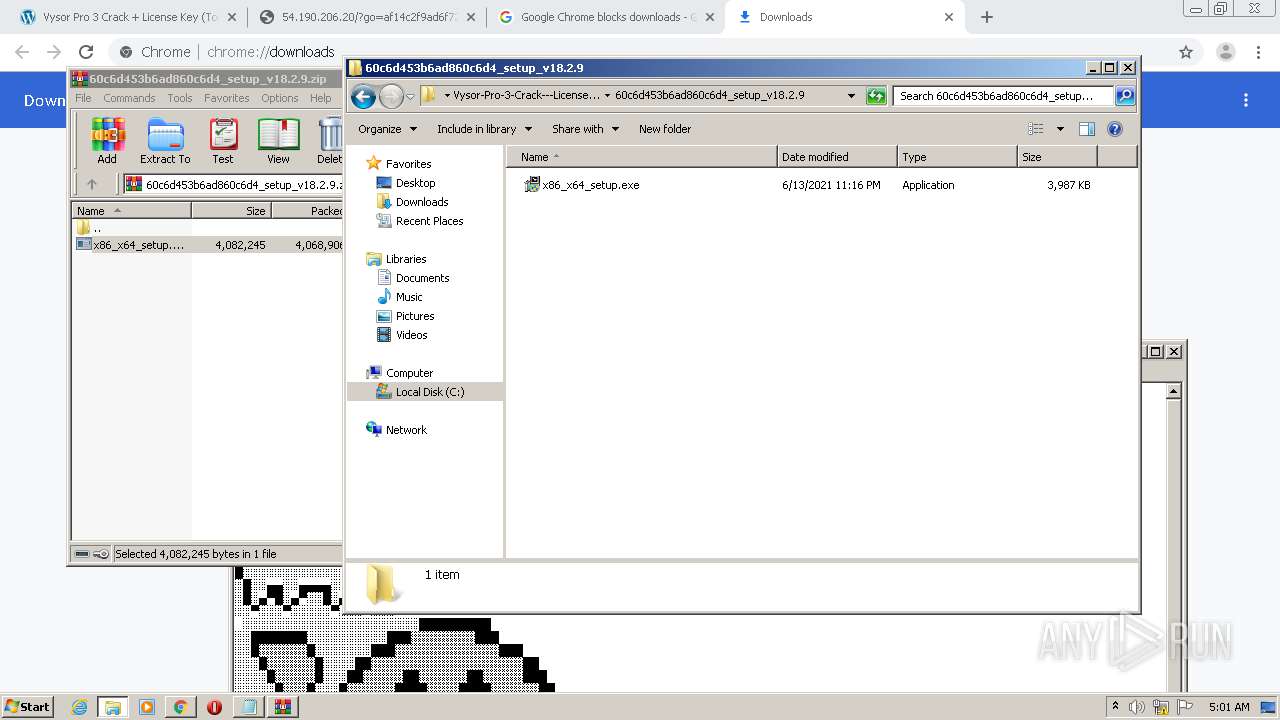Sort by Date modified column
Viewport: 1280px width, 720px height.
[x=837, y=157]
